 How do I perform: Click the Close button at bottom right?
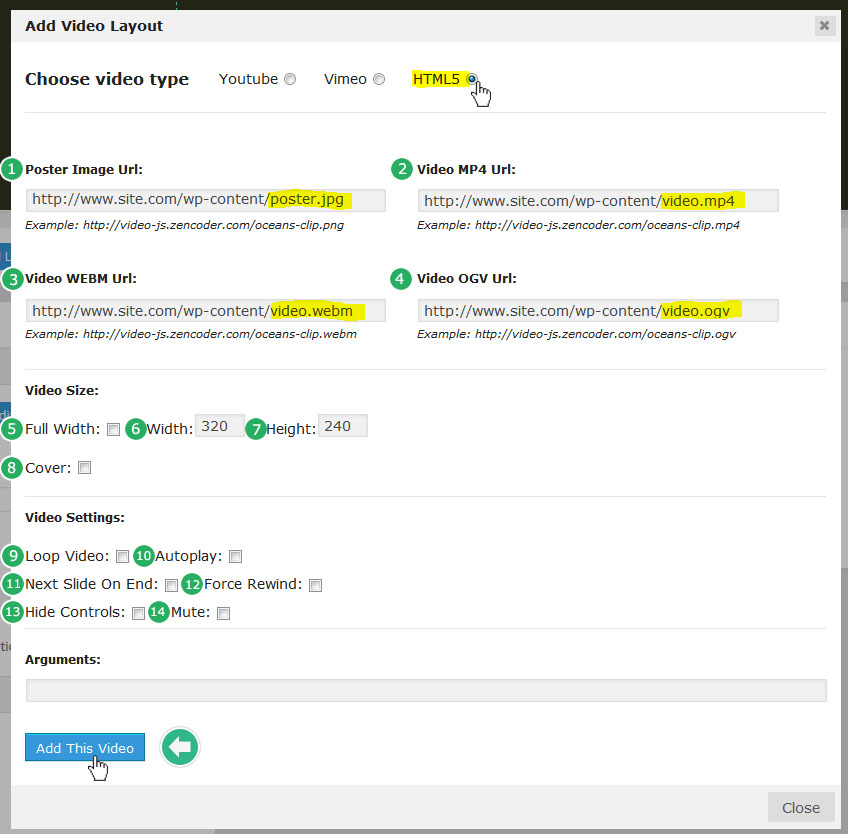coord(800,807)
